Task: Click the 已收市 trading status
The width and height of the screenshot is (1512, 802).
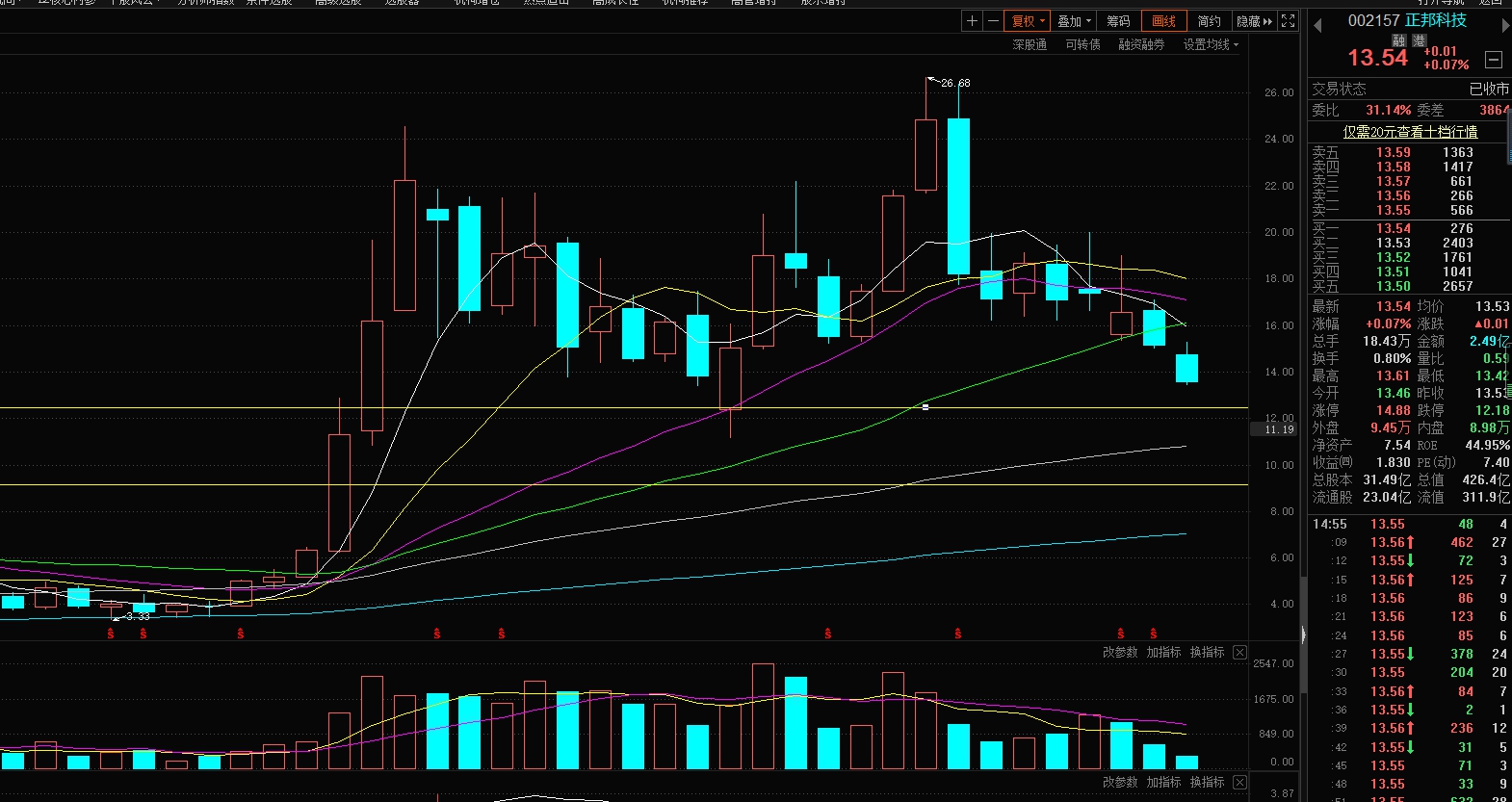Action: click(1489, 89)
